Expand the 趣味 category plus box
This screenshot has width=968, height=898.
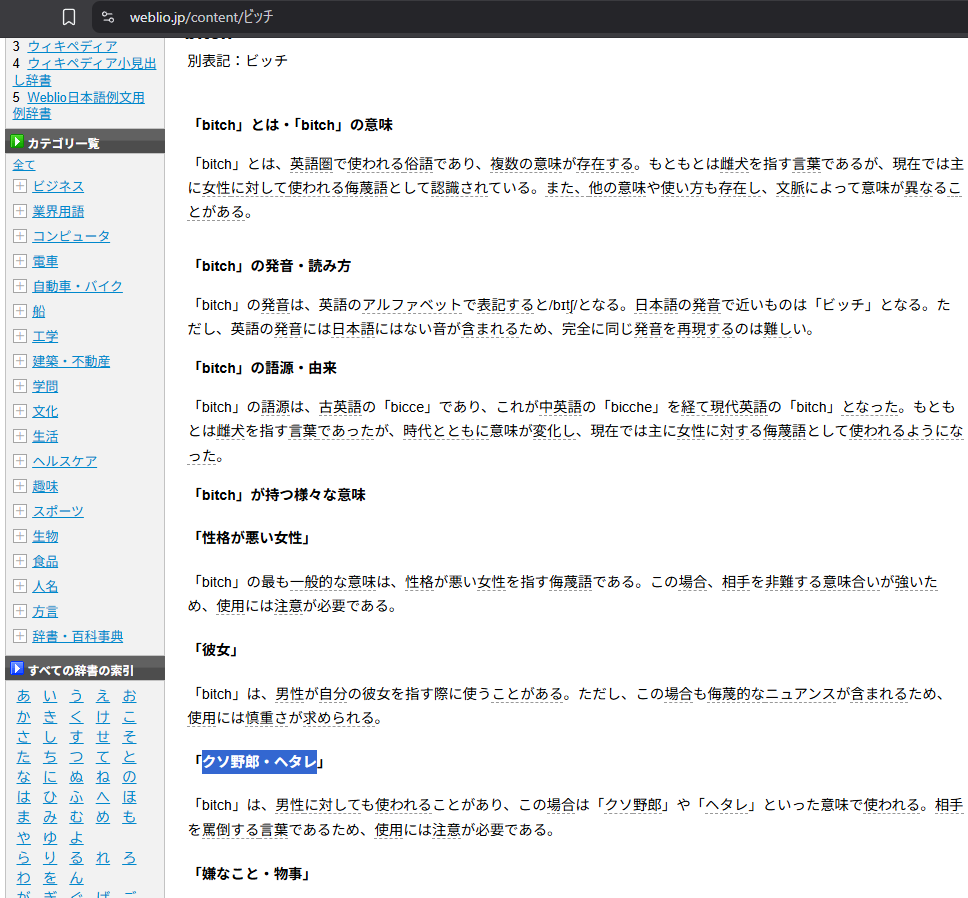(20, 486)
